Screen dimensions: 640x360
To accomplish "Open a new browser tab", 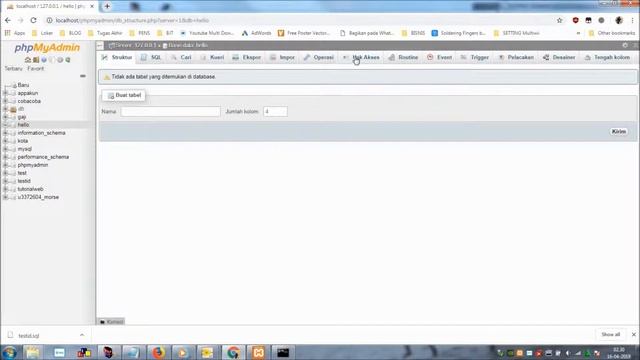I will pos(107,6).
